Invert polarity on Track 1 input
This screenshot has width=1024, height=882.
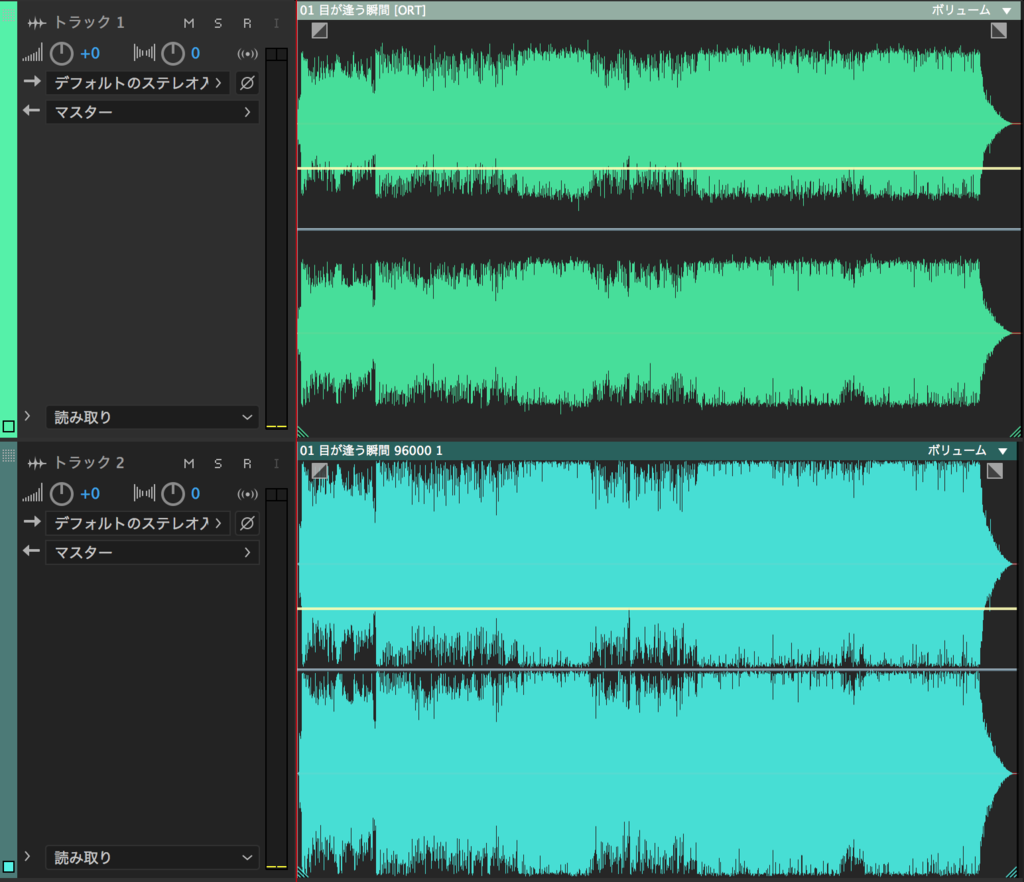(247, 83)
